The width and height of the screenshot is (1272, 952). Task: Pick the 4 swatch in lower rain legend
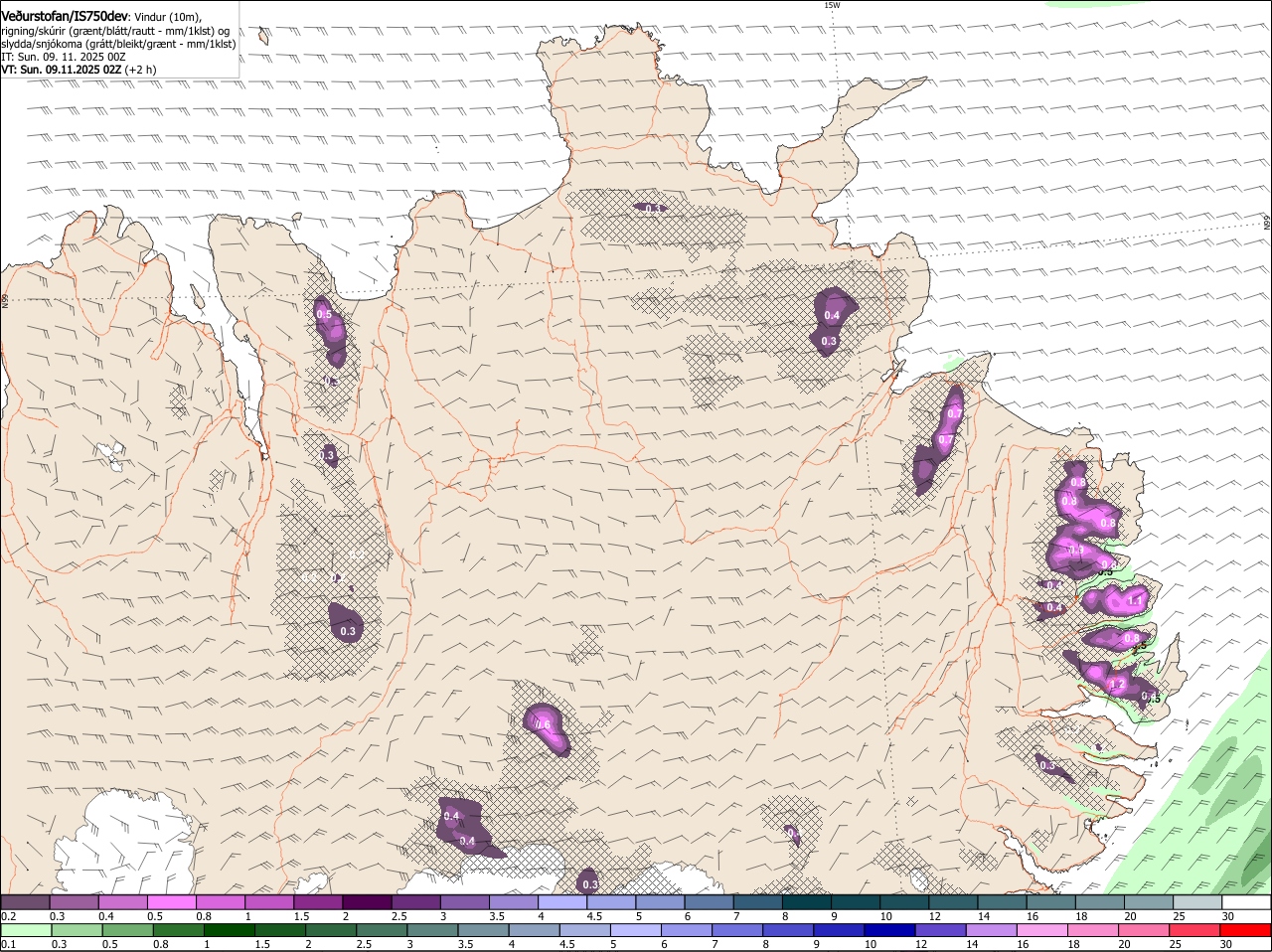coord(534,931)
